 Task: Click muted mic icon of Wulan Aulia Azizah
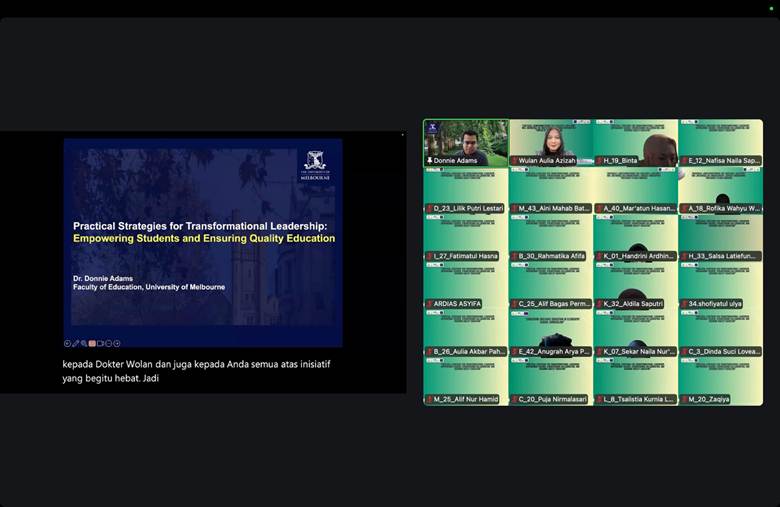coord(514,160)
